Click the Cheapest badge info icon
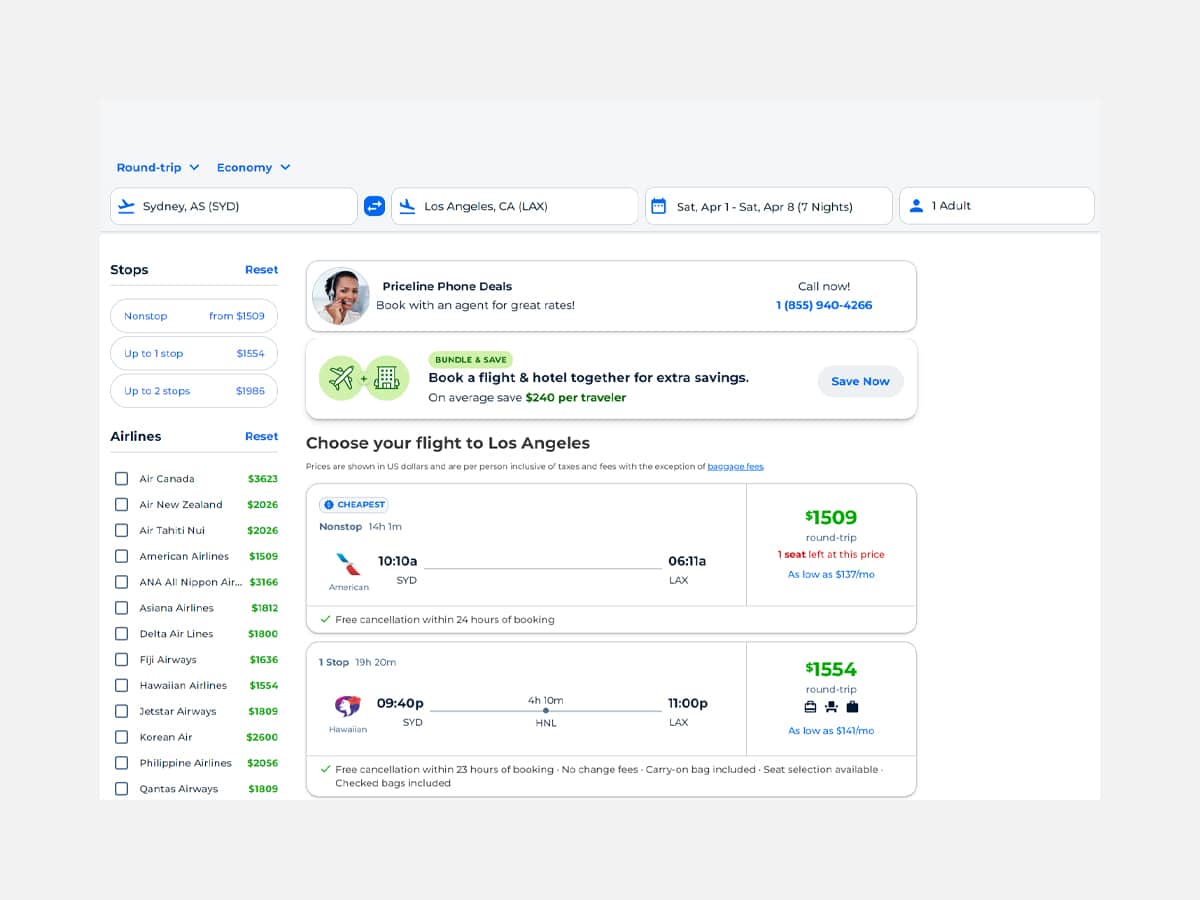 (x=328, y=505)
